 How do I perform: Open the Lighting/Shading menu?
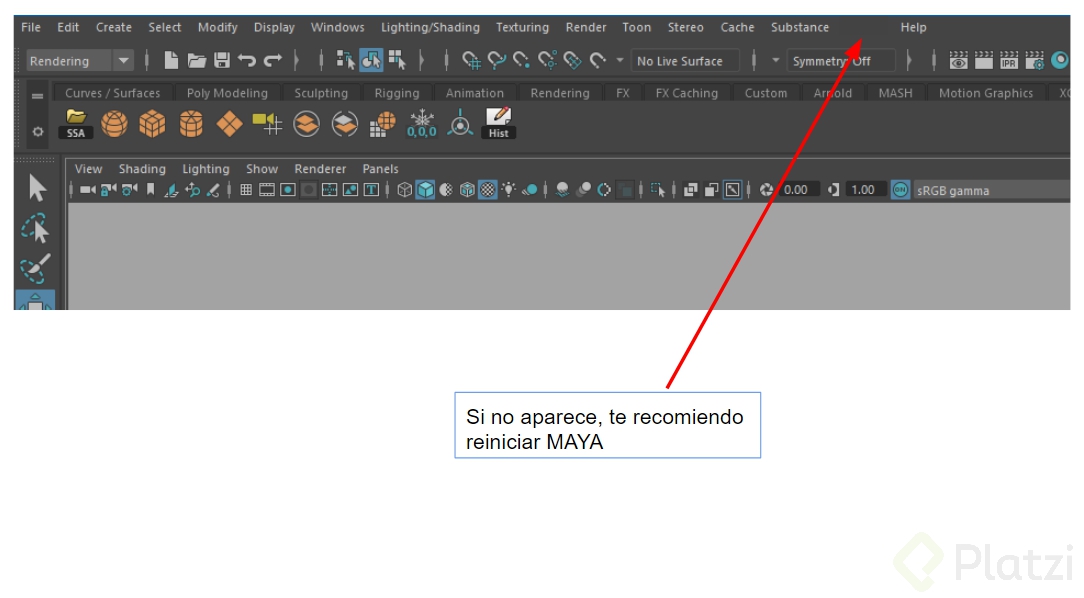point(430,27)
